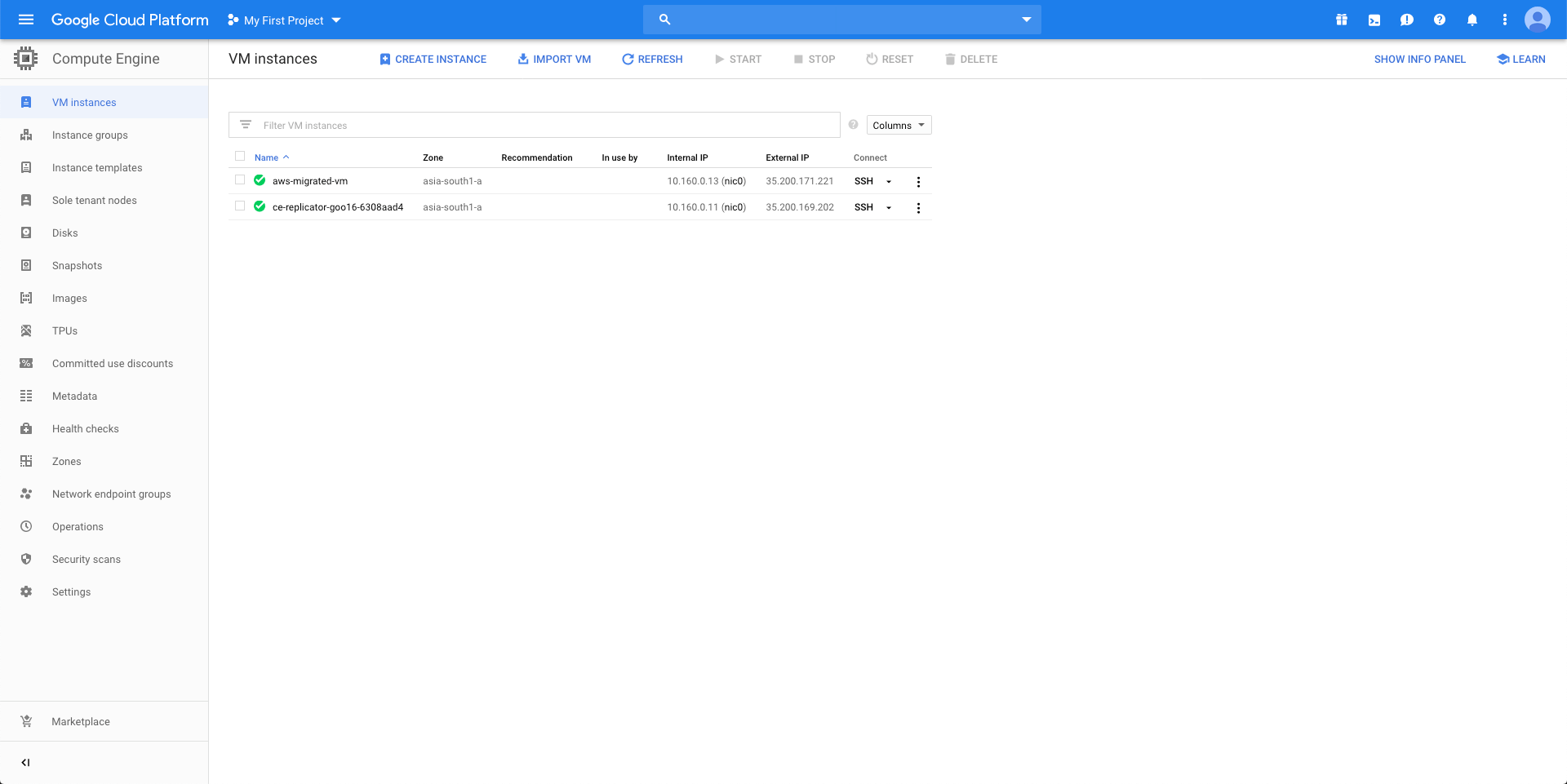Screen dimensions: 1567x784
Task: Open the help question mark icon
Action: coord(1440,20)
